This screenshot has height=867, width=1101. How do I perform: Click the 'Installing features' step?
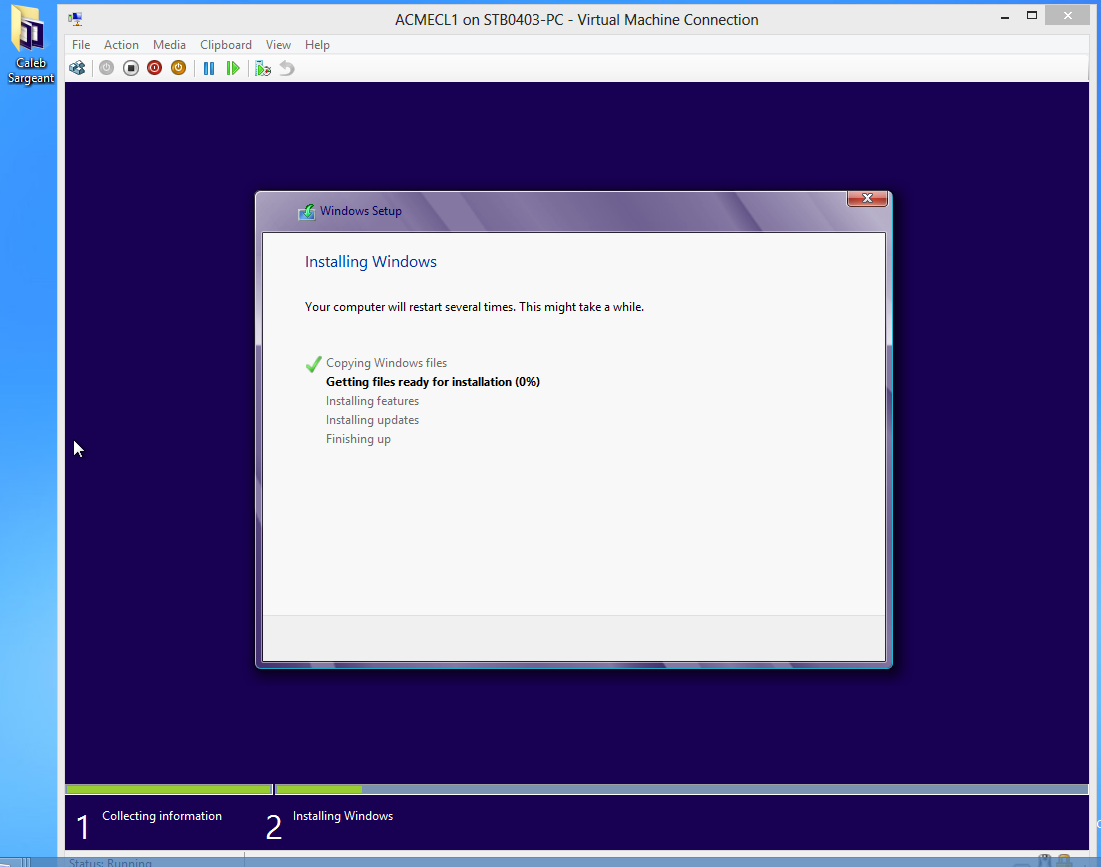[x=372, y=401]
